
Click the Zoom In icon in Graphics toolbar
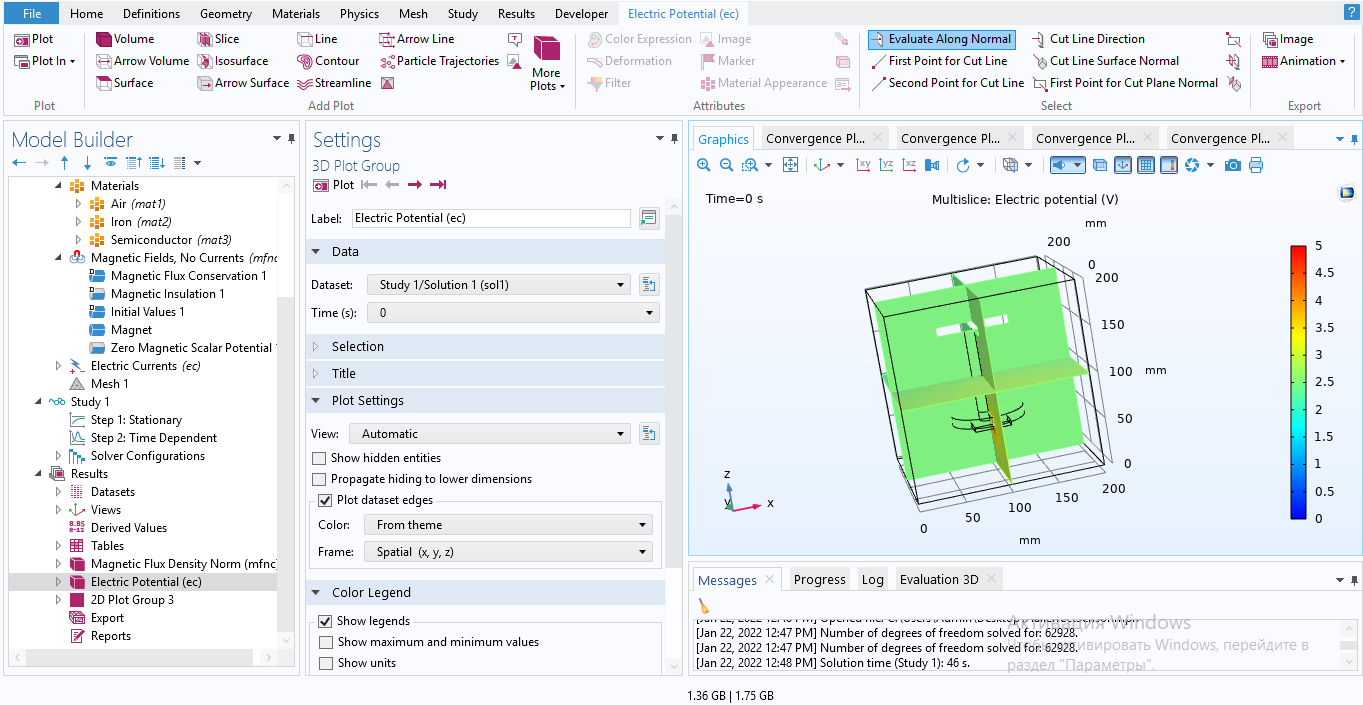pyautogui.click(x=704, y=165)
